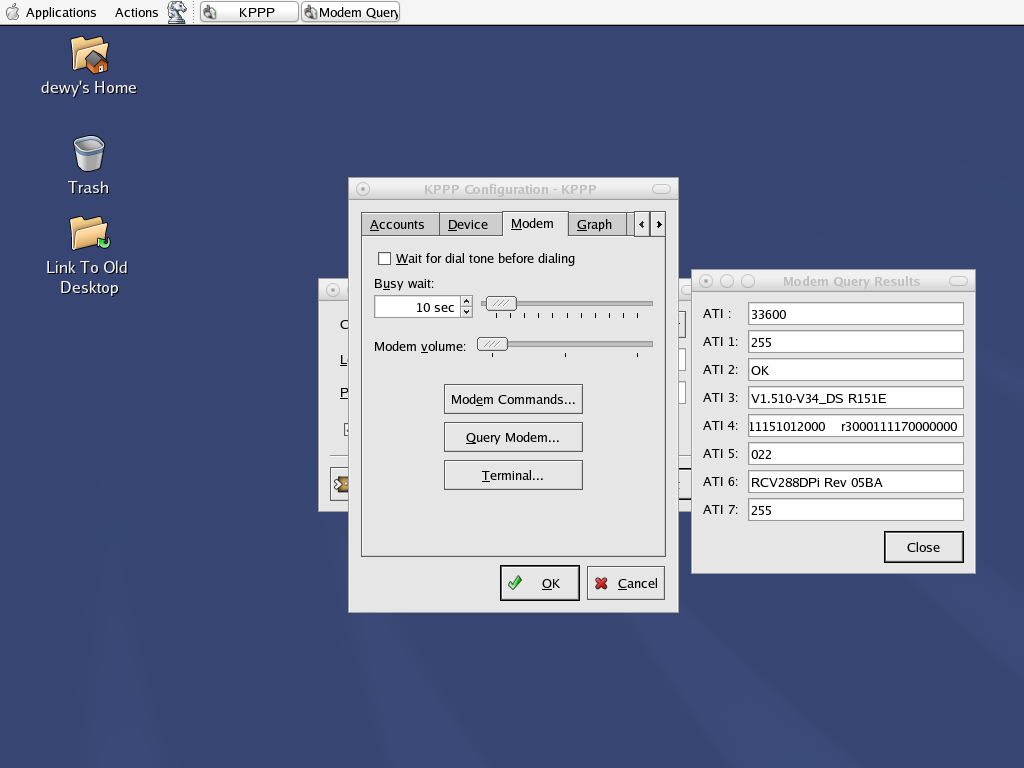The height and width of the screenshot is (768, 1024).
Task: Switch to the Accounts tab
Action: pos(400,225)
